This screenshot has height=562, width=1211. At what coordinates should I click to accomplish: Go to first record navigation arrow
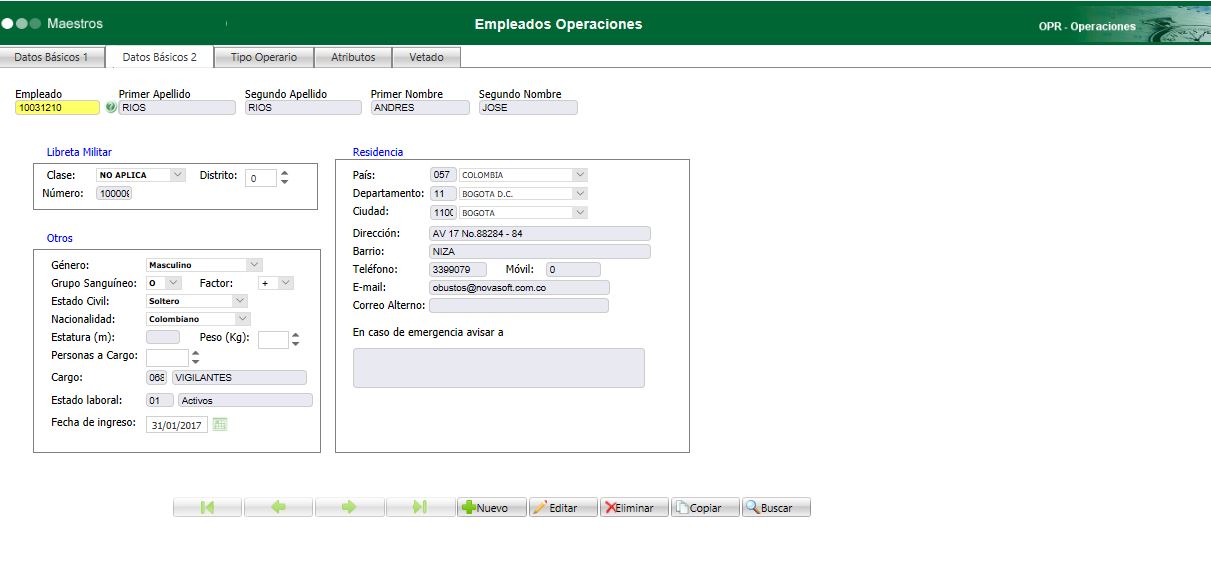click(x=207, y=507)
